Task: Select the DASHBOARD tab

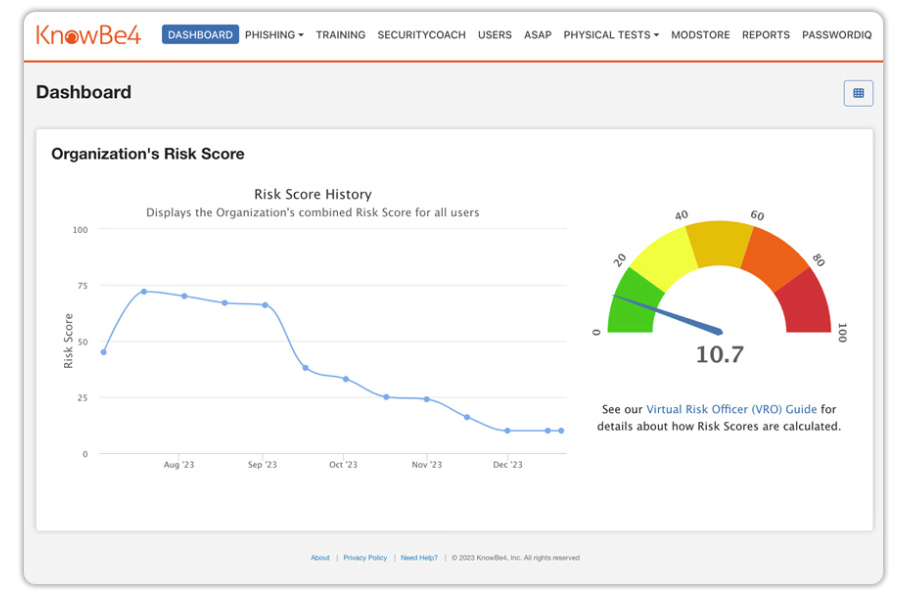Action: coord(200,34)
